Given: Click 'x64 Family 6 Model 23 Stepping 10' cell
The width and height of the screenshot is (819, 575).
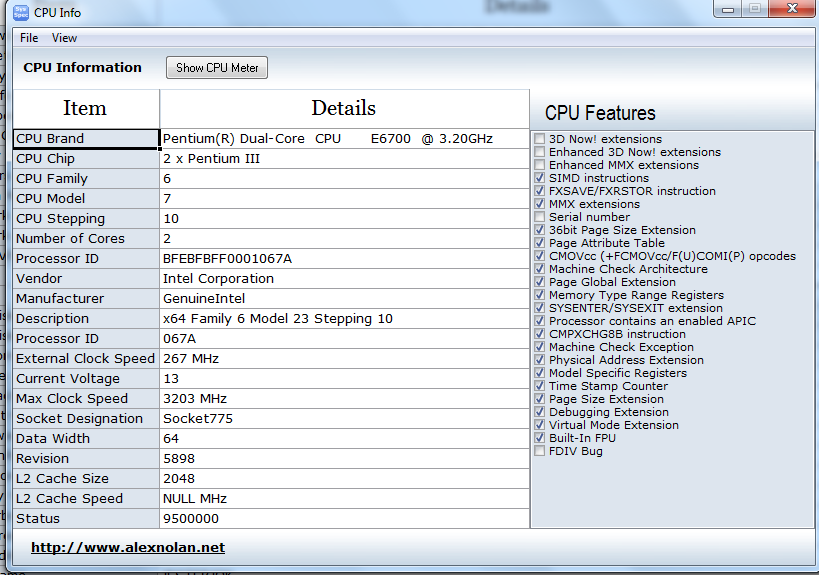Looking at the screenshot, I should click(344, 319).
